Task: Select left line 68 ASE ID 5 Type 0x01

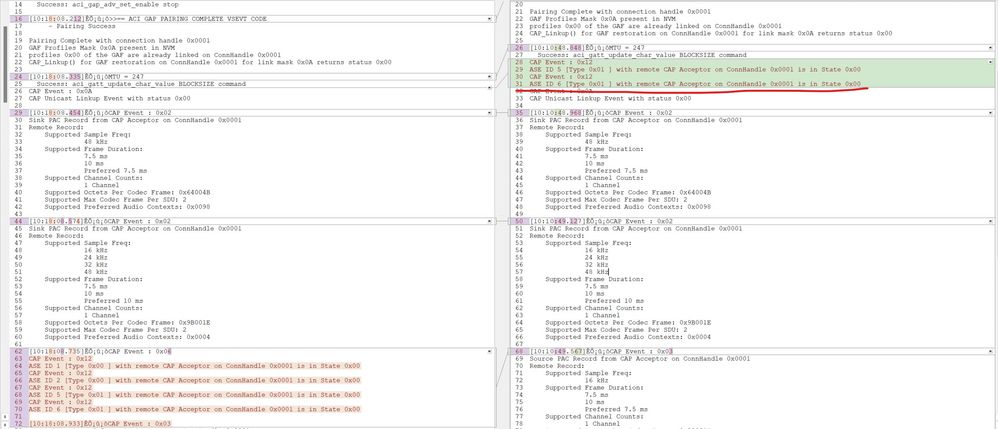Action: coord(194,395)
